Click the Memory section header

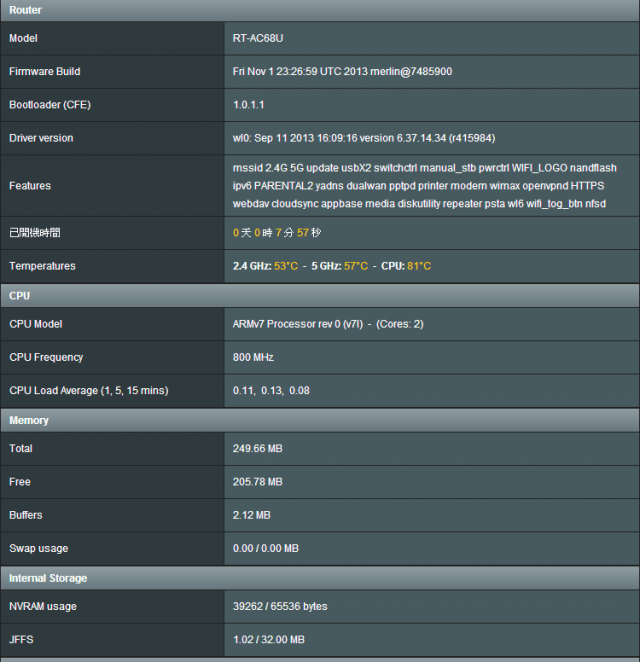[x=320, y=420]
